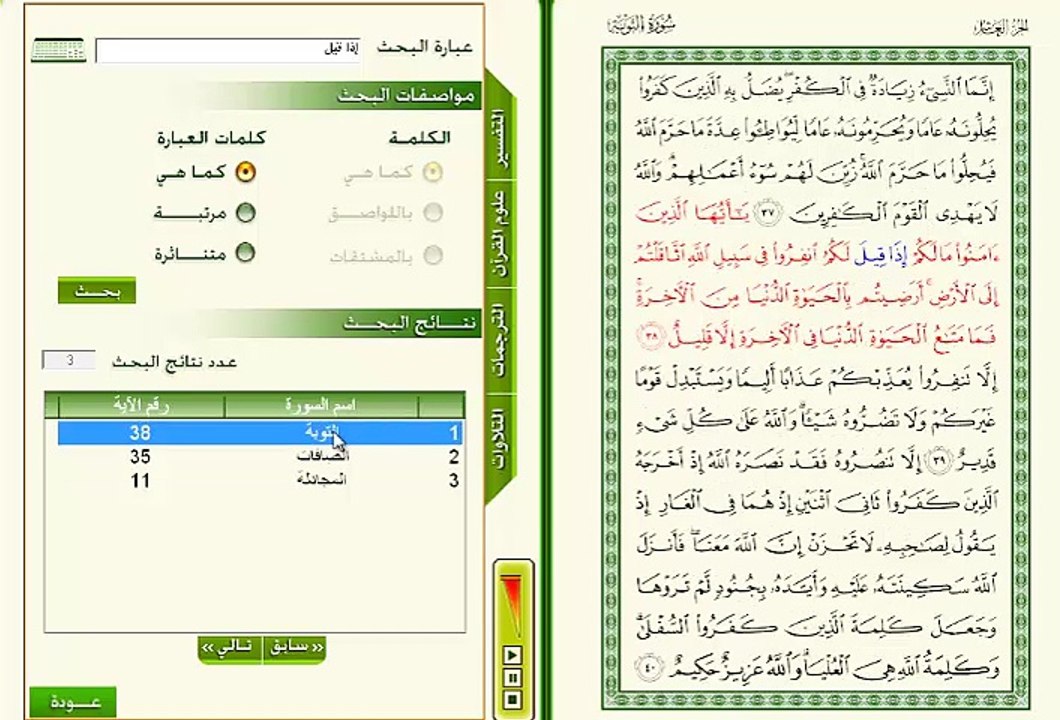
Task: Pause the recitation audio
Action: [x=512, y=677]
